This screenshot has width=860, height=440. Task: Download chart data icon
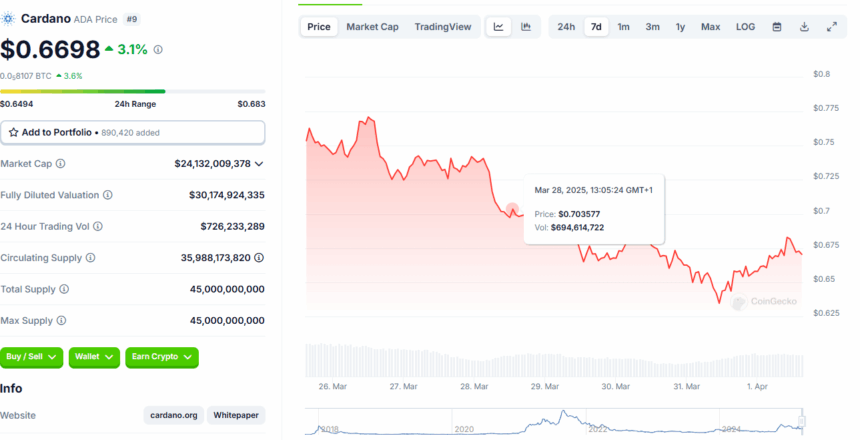click(804, 27)
